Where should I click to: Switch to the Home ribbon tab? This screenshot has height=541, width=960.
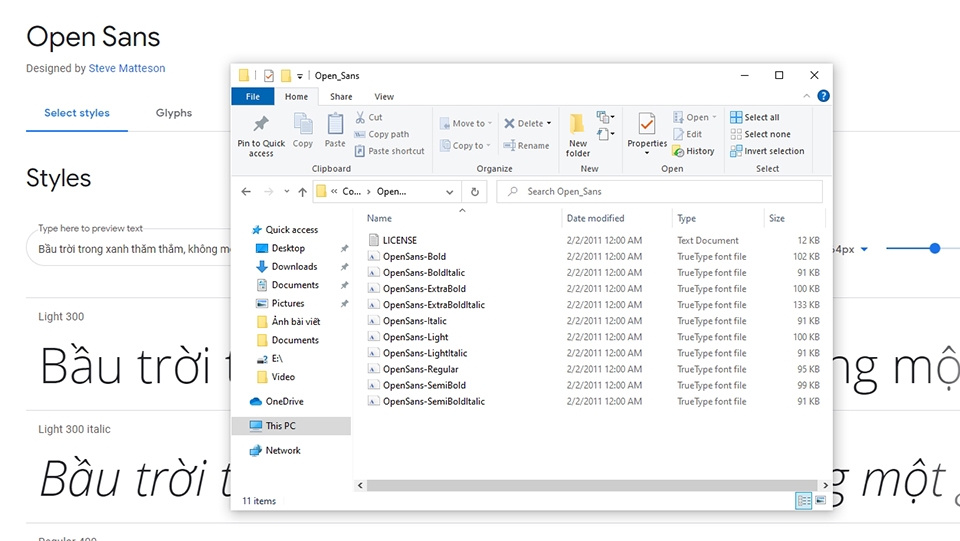coord(296,97)
